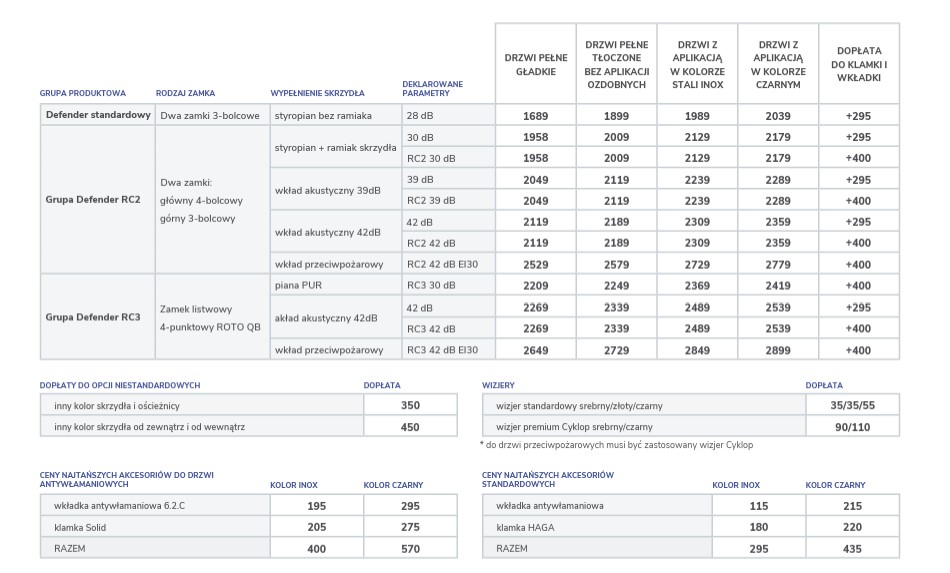The height and width of the screenshot is (573, 950).
Task: Click the "klamka HAGA" accessory label
Action: pos(522,527)
